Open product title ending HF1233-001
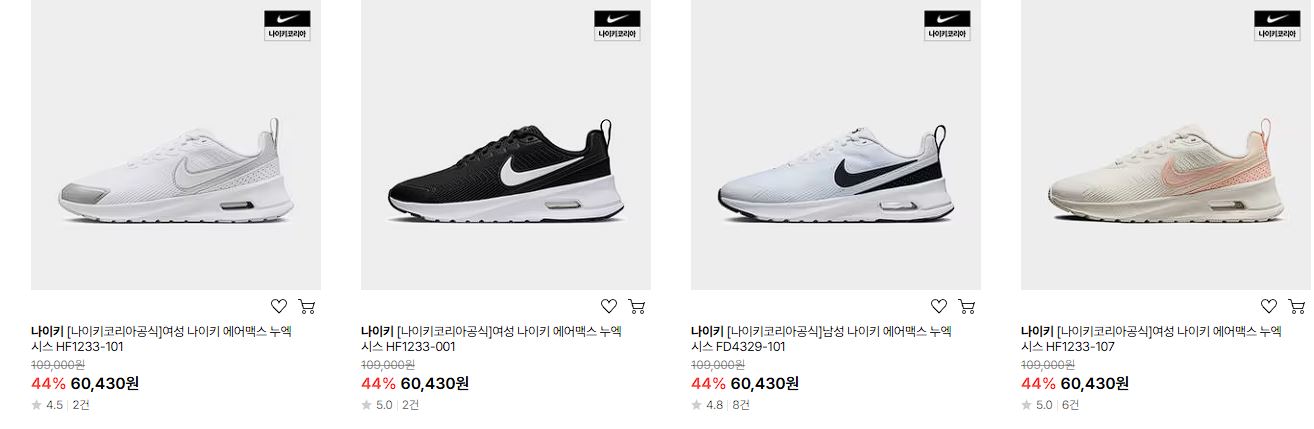Screen dimensions: 1314x429 [x=491, y=339]
